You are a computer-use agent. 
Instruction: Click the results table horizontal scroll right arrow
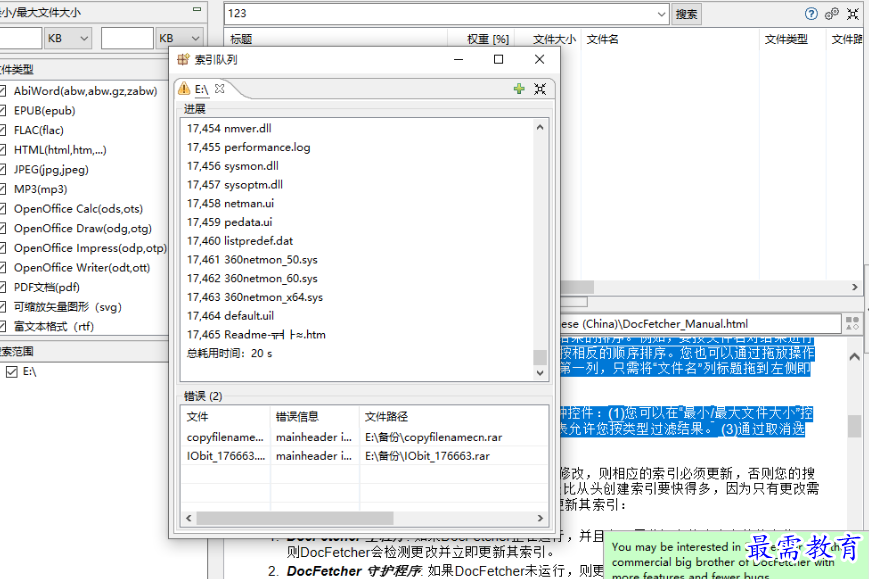click(855, 287)
